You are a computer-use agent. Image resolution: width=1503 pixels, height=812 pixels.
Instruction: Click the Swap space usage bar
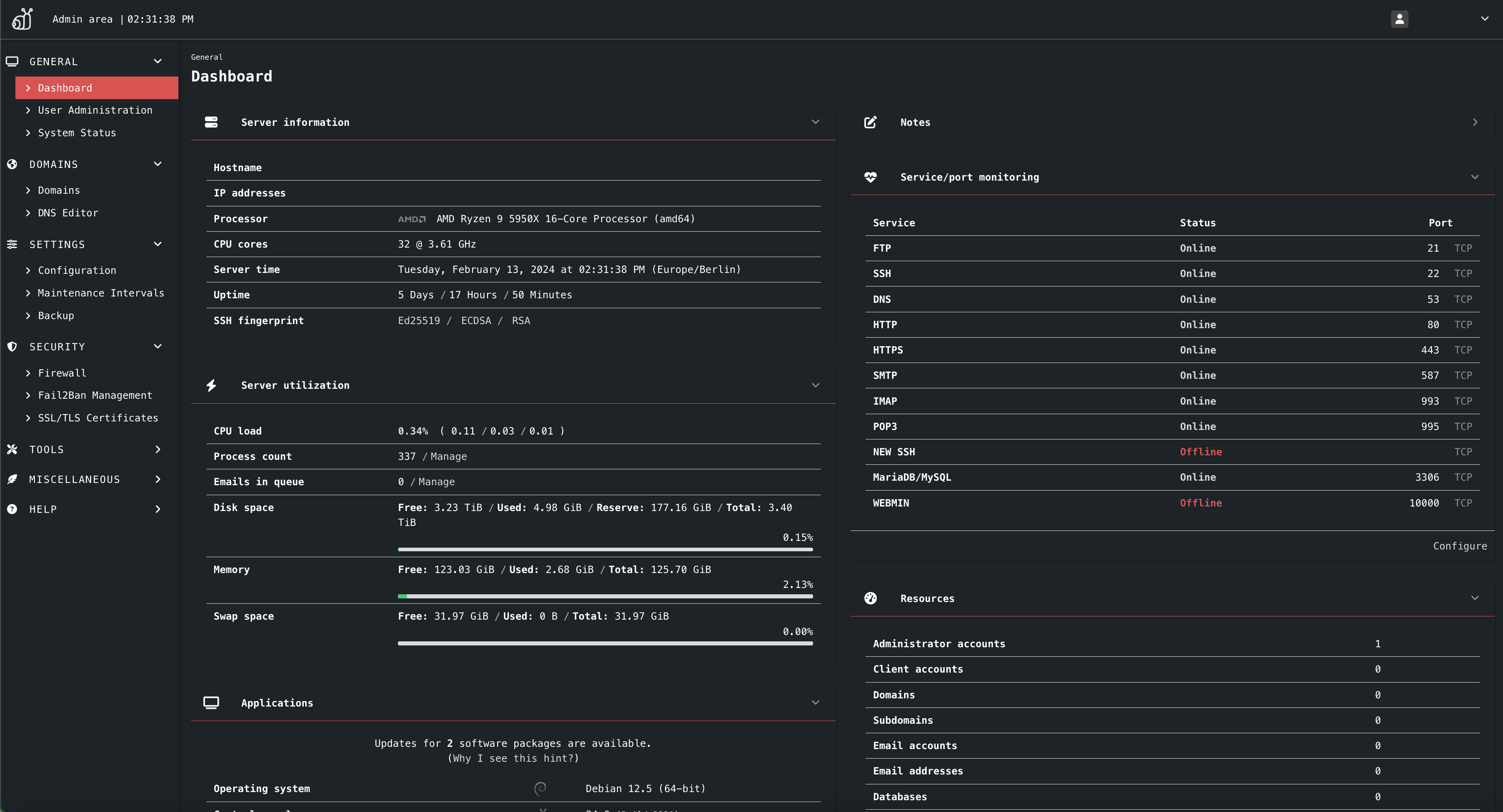click(605, 643)
